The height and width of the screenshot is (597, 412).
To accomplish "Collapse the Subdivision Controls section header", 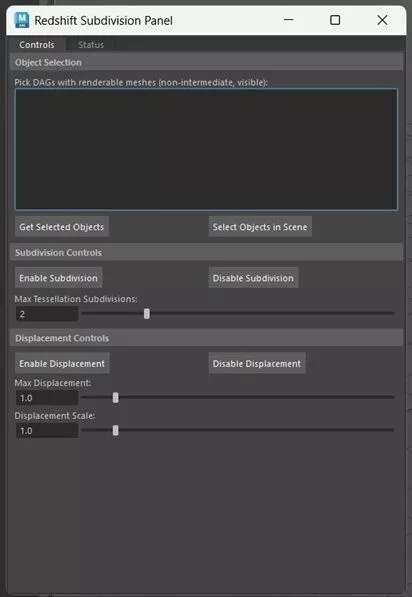I will (x=206, y=252).
